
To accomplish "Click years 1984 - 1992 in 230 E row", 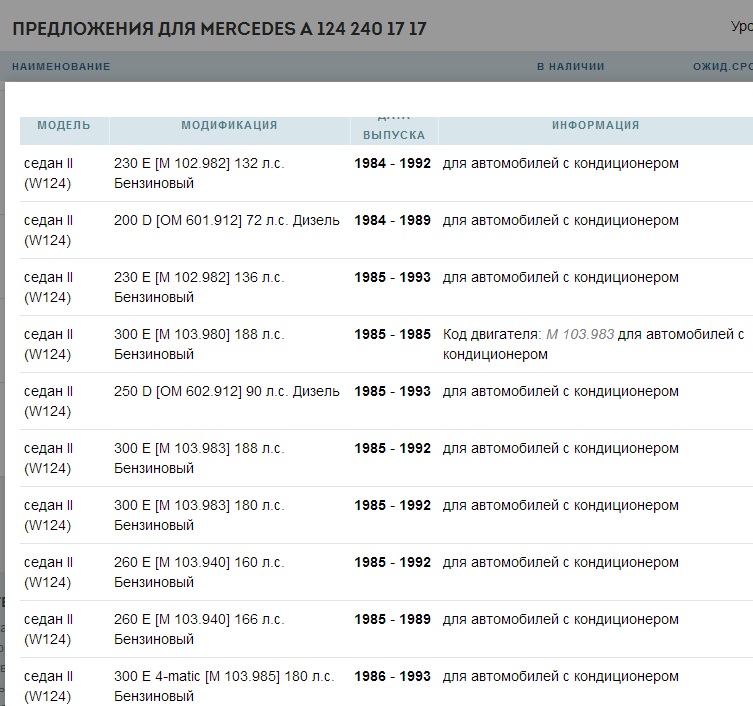I will pyautogui.click(x=392, y=163).
